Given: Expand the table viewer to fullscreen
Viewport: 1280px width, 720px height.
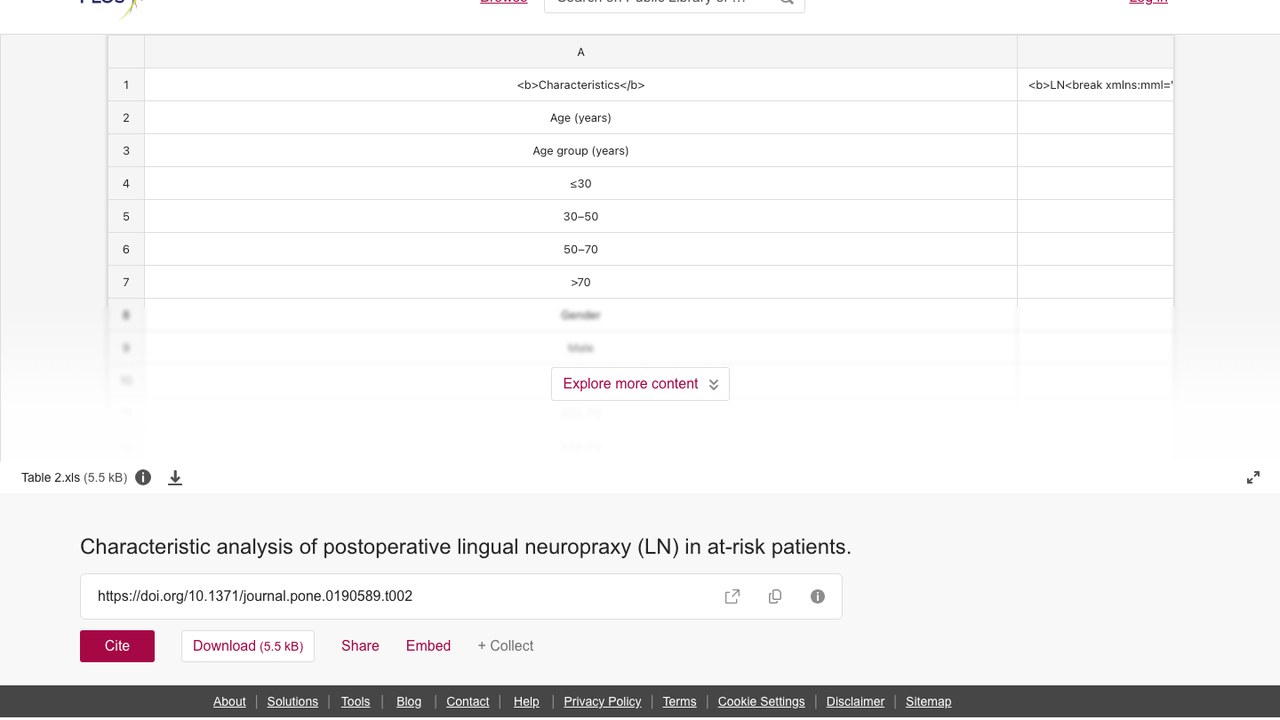Looking at the screenshot, I should (1253, 477).
